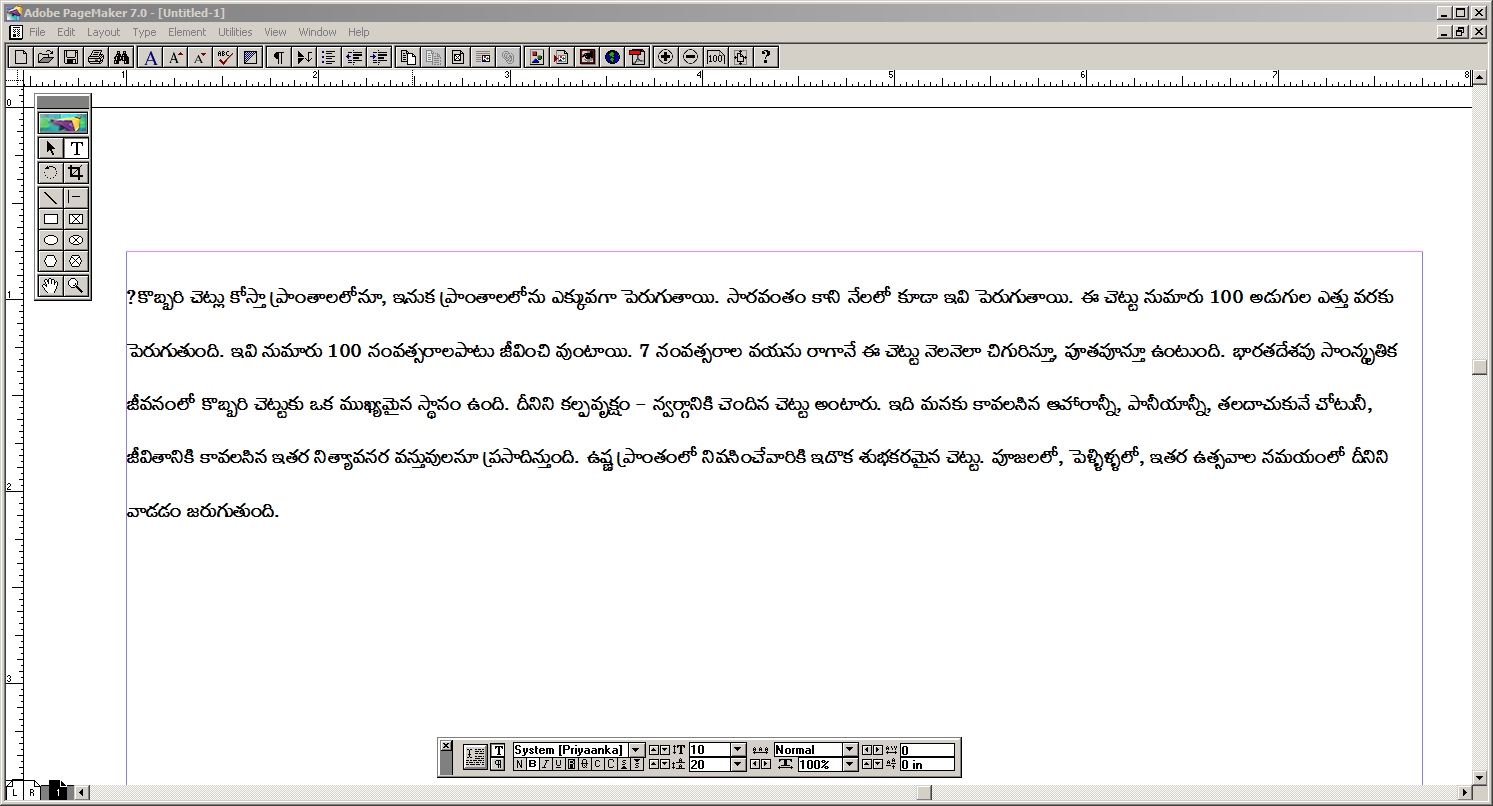This screenshot has width=1493, height=806.
Task: Select the Hand tool
Action: [x=50, y=286]
